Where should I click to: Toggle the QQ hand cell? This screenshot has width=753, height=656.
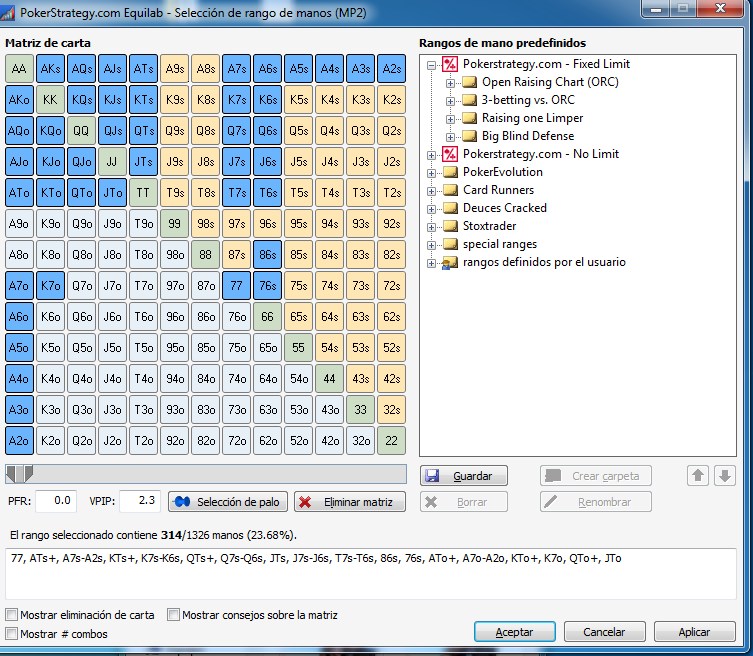81,131
